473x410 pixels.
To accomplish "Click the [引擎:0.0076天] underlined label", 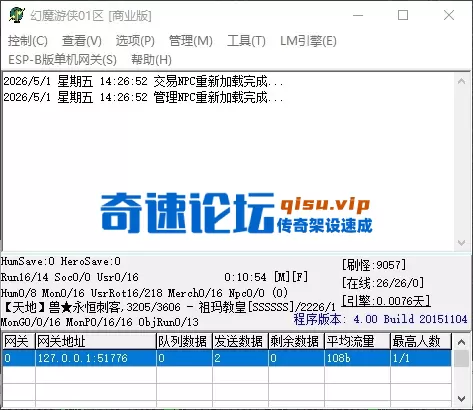I will point(386,301).
